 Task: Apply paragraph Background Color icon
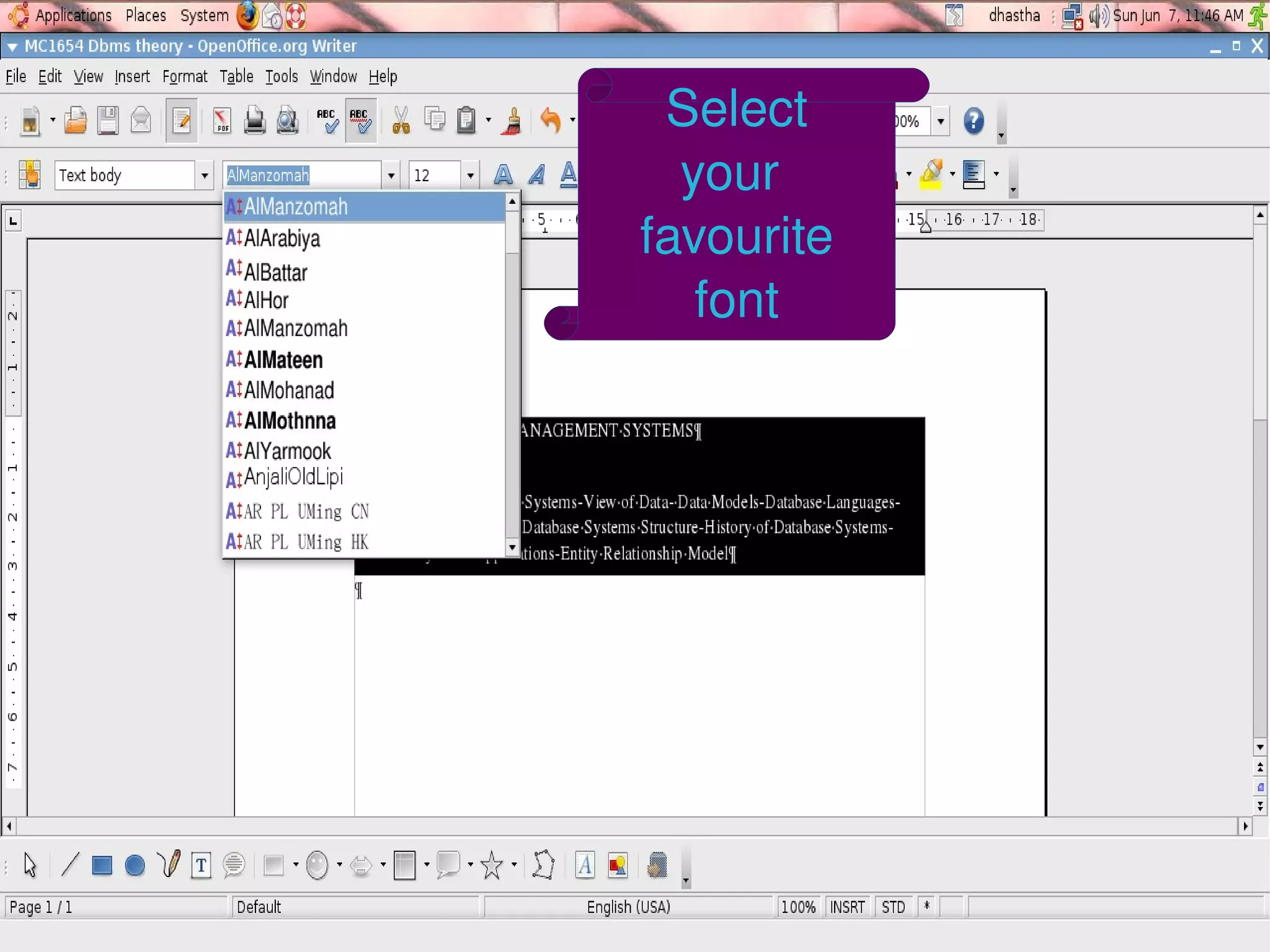pos(974,174)
